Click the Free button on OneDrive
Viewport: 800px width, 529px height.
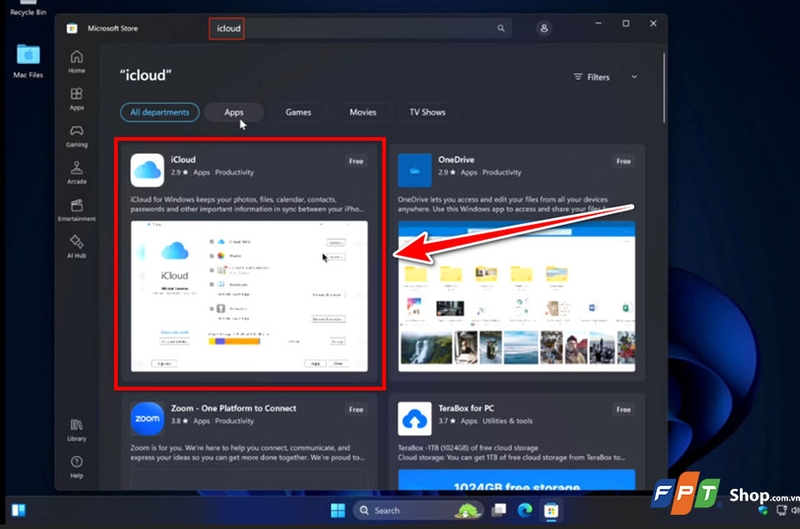[623, 161]
